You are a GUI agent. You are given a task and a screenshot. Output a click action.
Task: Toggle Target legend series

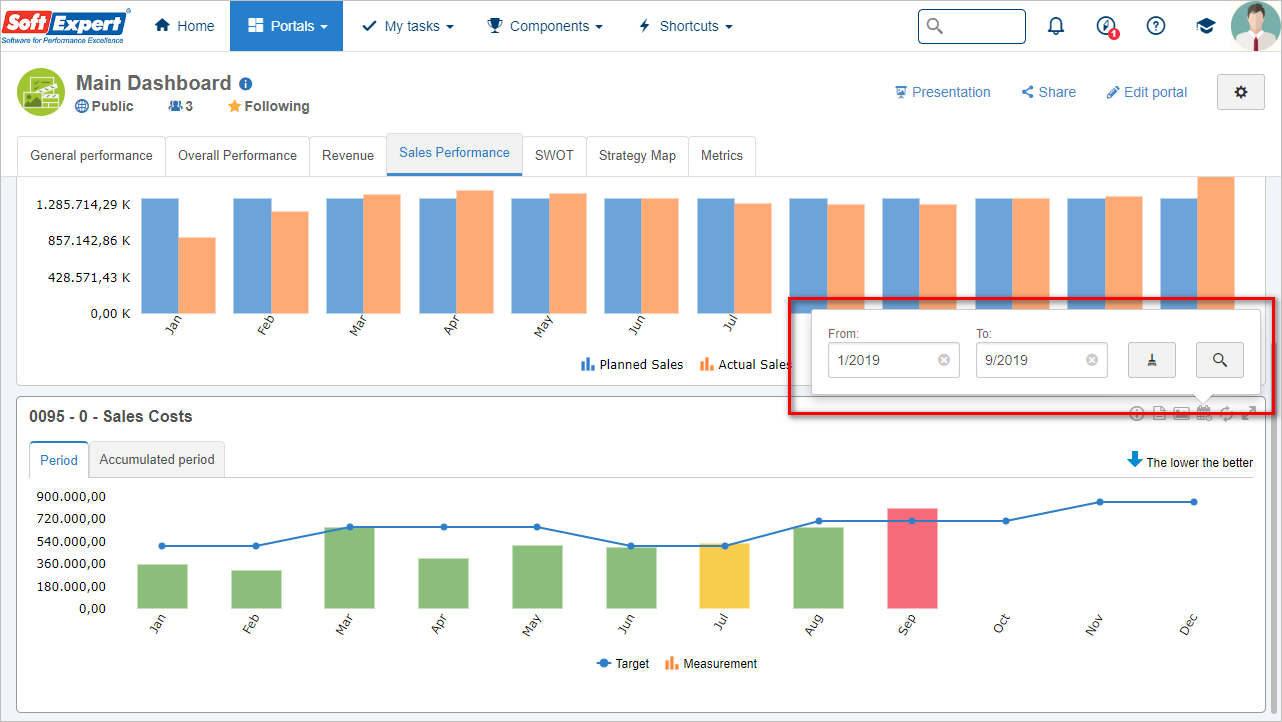pos(623,663)
